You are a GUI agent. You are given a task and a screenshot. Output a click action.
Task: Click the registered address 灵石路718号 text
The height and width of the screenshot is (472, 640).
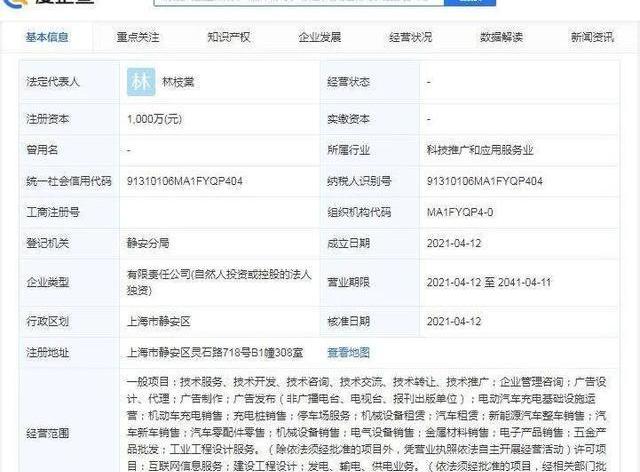tap(222, 352)
